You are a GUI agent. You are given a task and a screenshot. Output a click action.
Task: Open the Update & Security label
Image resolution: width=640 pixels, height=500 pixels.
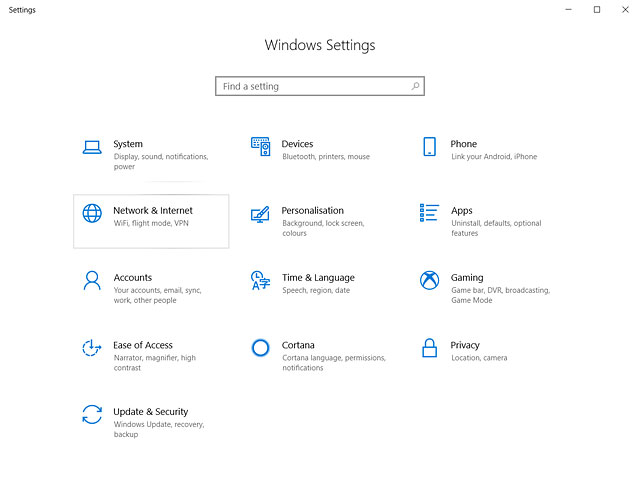click(150, 412)
